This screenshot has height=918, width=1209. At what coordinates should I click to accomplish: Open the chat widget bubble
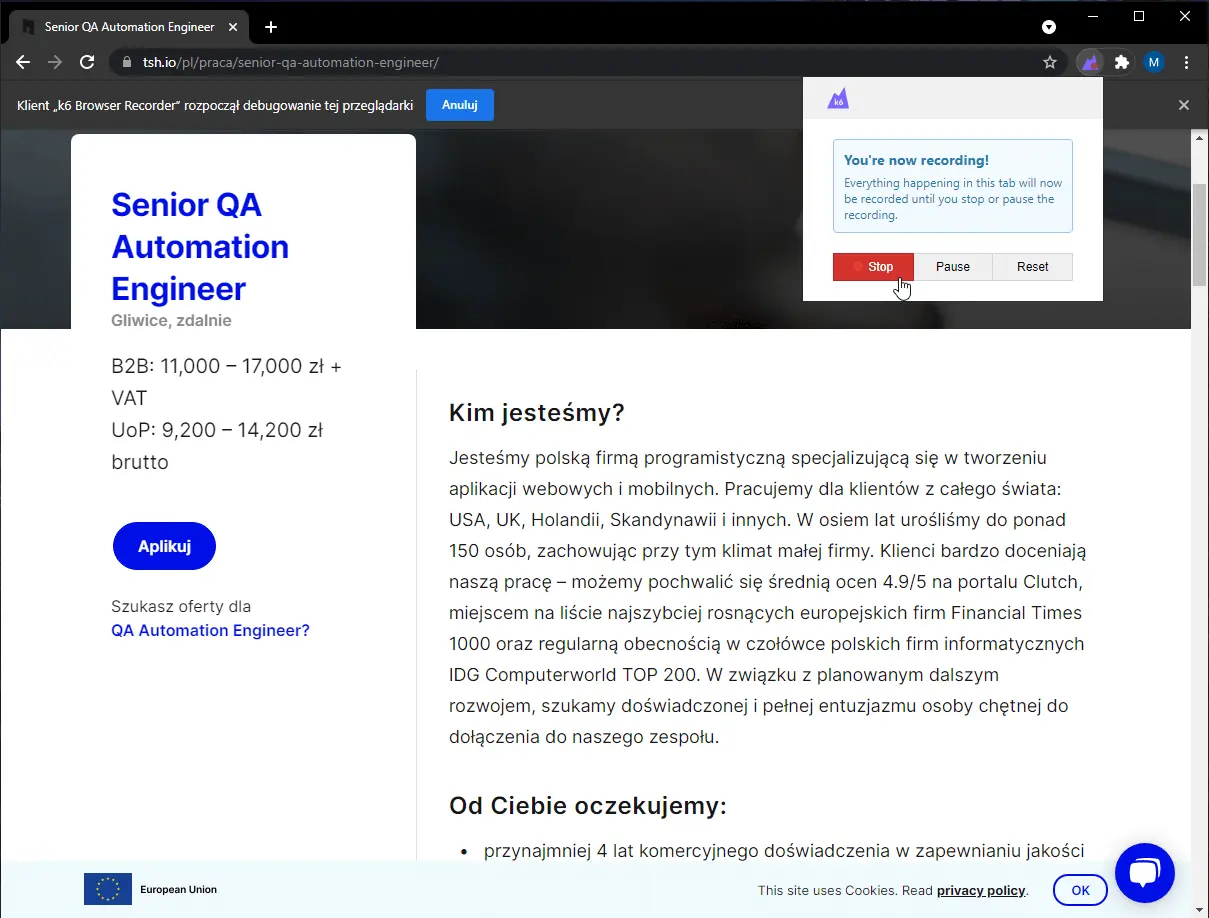pos(1144,872)
